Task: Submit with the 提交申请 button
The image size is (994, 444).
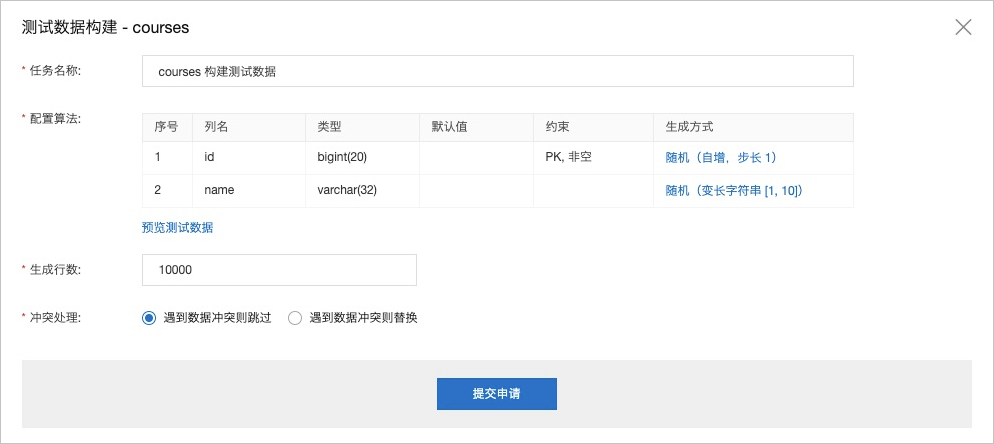Action: coord(497,394)
